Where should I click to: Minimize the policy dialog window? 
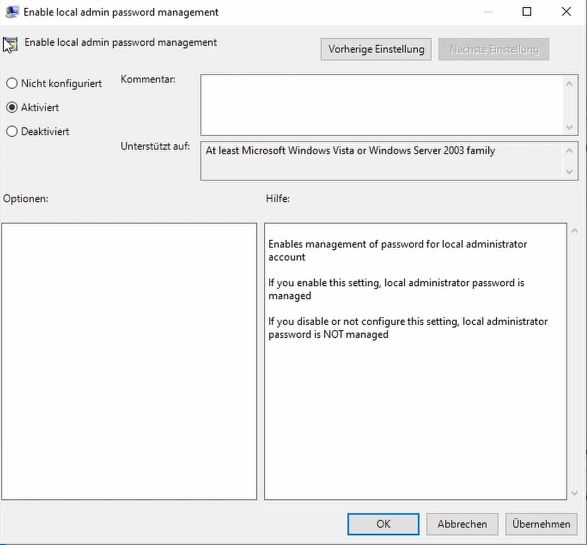point(488,12)
